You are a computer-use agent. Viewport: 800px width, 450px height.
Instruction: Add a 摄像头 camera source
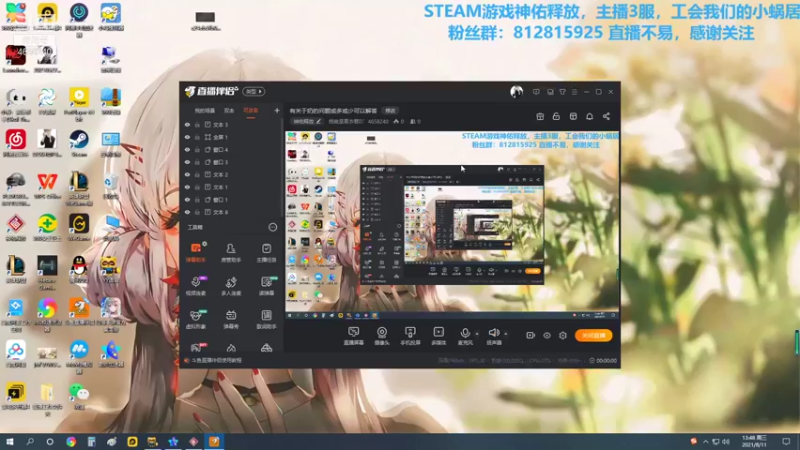tap(382, 336)
